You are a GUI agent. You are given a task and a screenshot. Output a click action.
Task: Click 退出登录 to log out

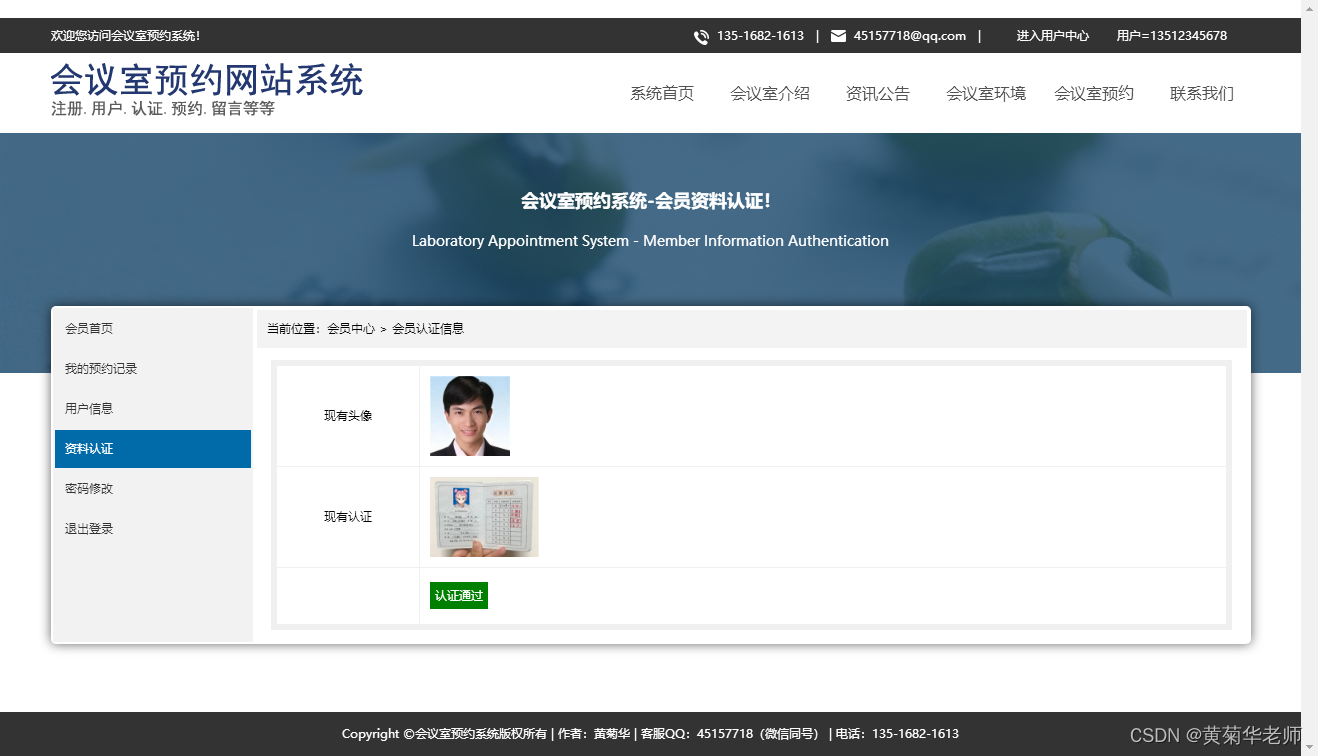(x=87, y=528)
